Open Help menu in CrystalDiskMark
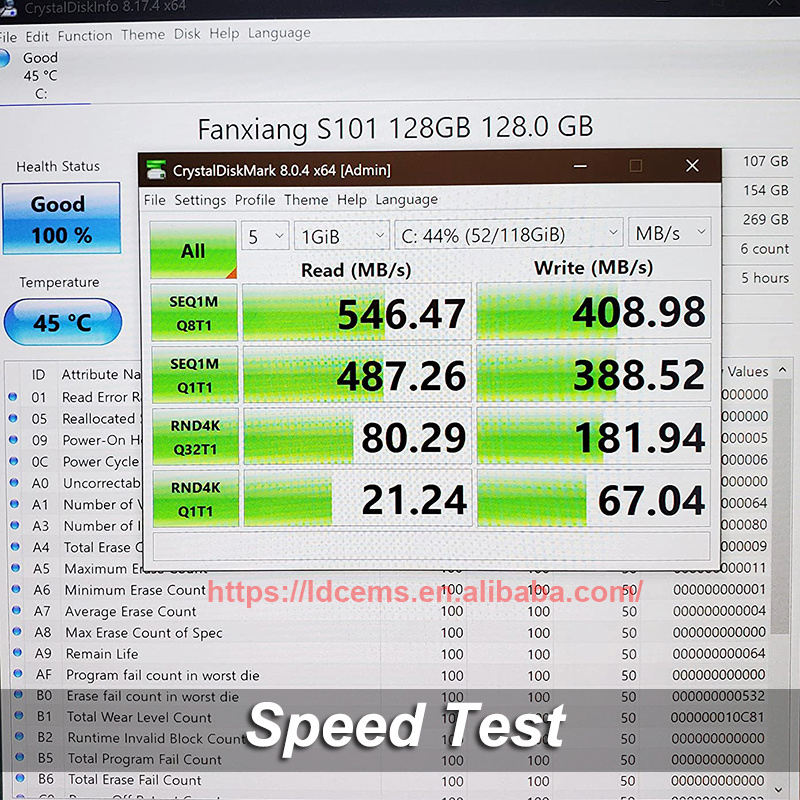This screenshot has height=800, width=800. 352,199
